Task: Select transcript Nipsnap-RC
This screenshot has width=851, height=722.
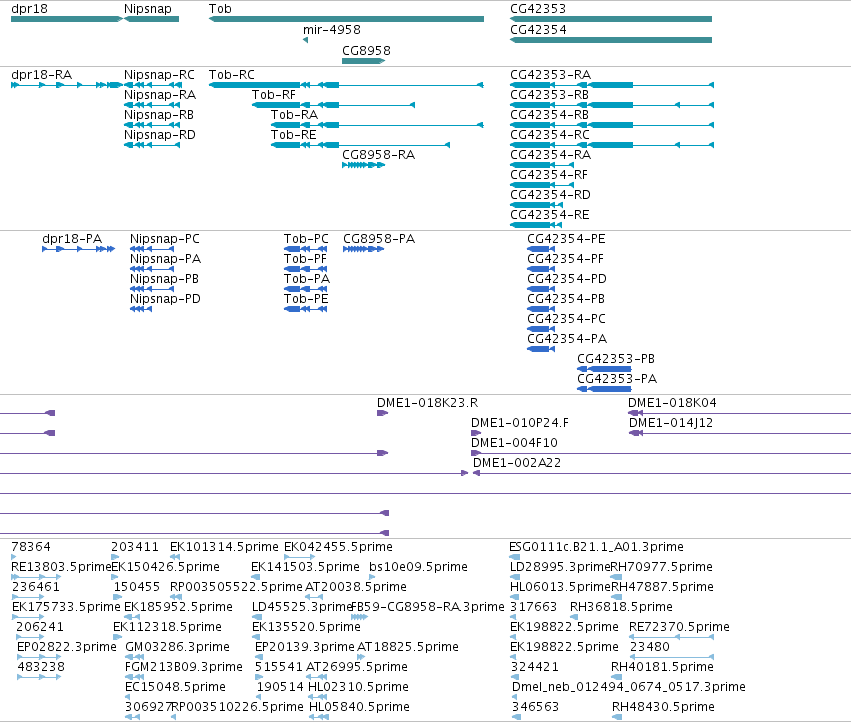Action: click(x=152, y=85)
